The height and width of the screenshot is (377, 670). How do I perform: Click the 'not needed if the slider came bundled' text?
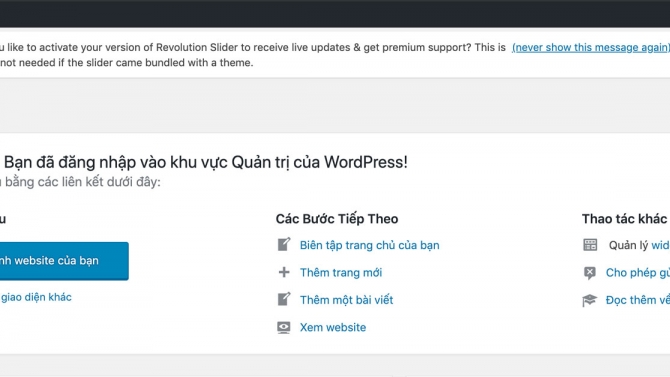pos(126,63)
